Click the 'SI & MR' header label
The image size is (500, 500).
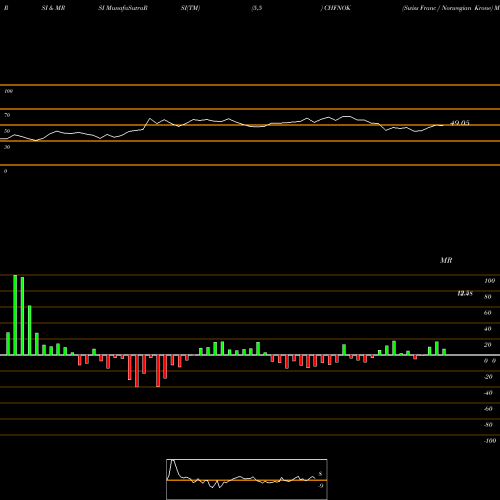pyautogui.click(x=53, y=8)
